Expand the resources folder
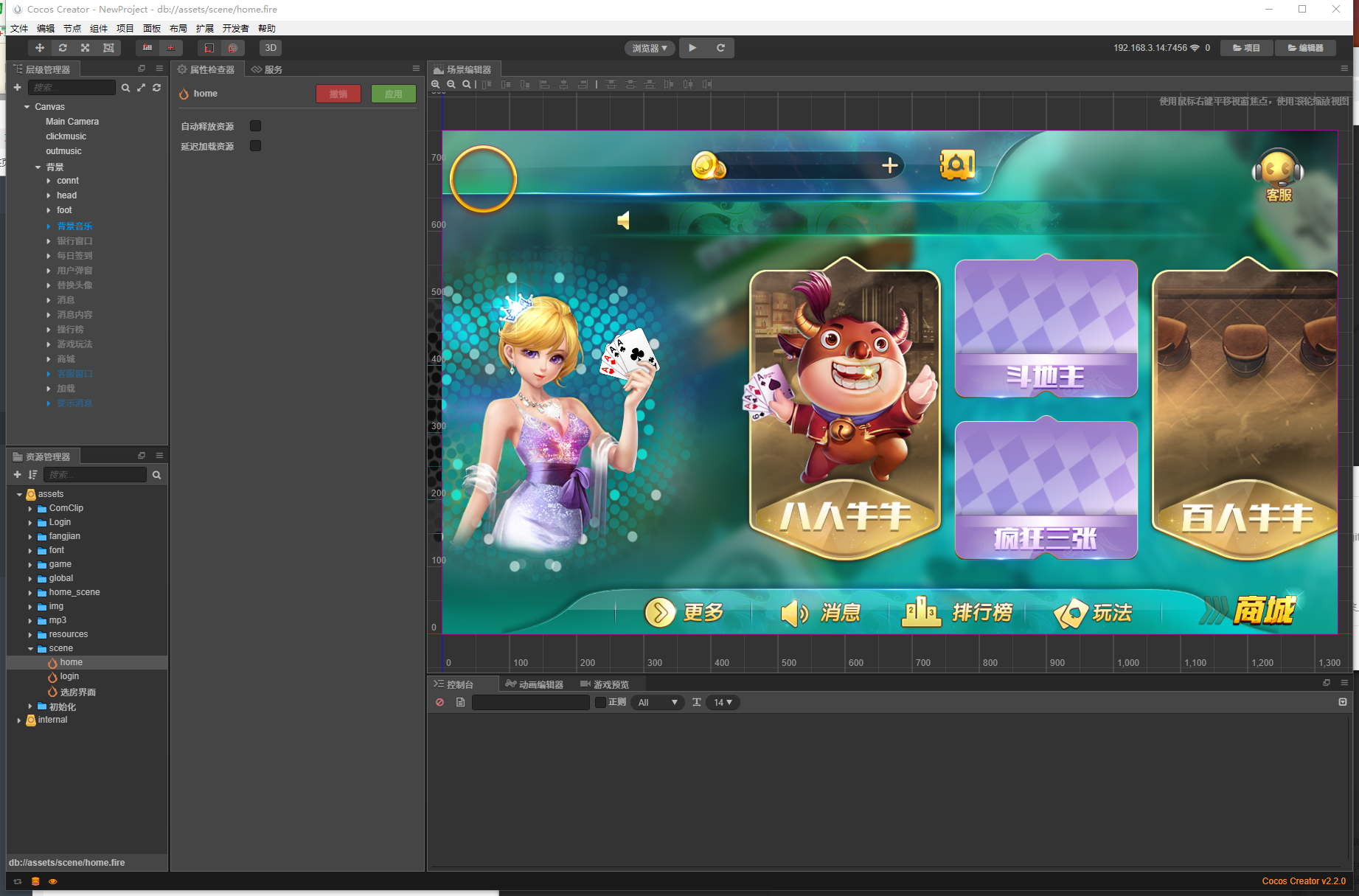This screenshot has width=1359, height=896. [30, 634]
